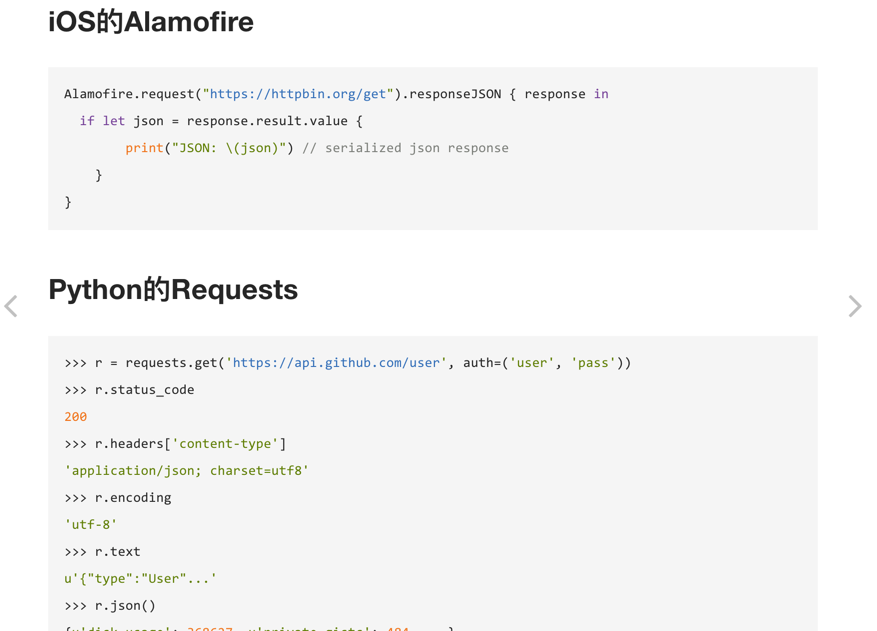Click the 'utf-8' output text

pyautogui.click(x=91, y=525)
